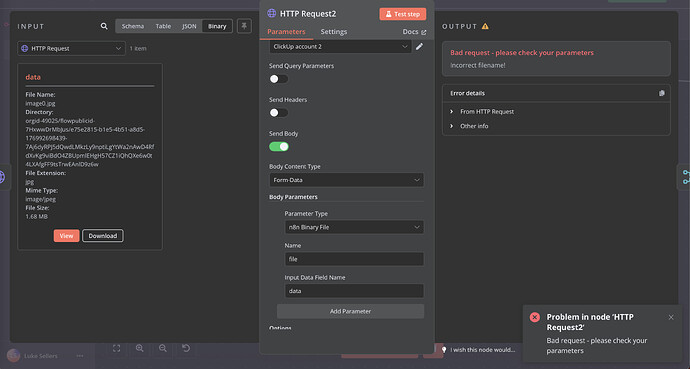
Task: Click the red error icon in notification
Action: pos(535,317)
